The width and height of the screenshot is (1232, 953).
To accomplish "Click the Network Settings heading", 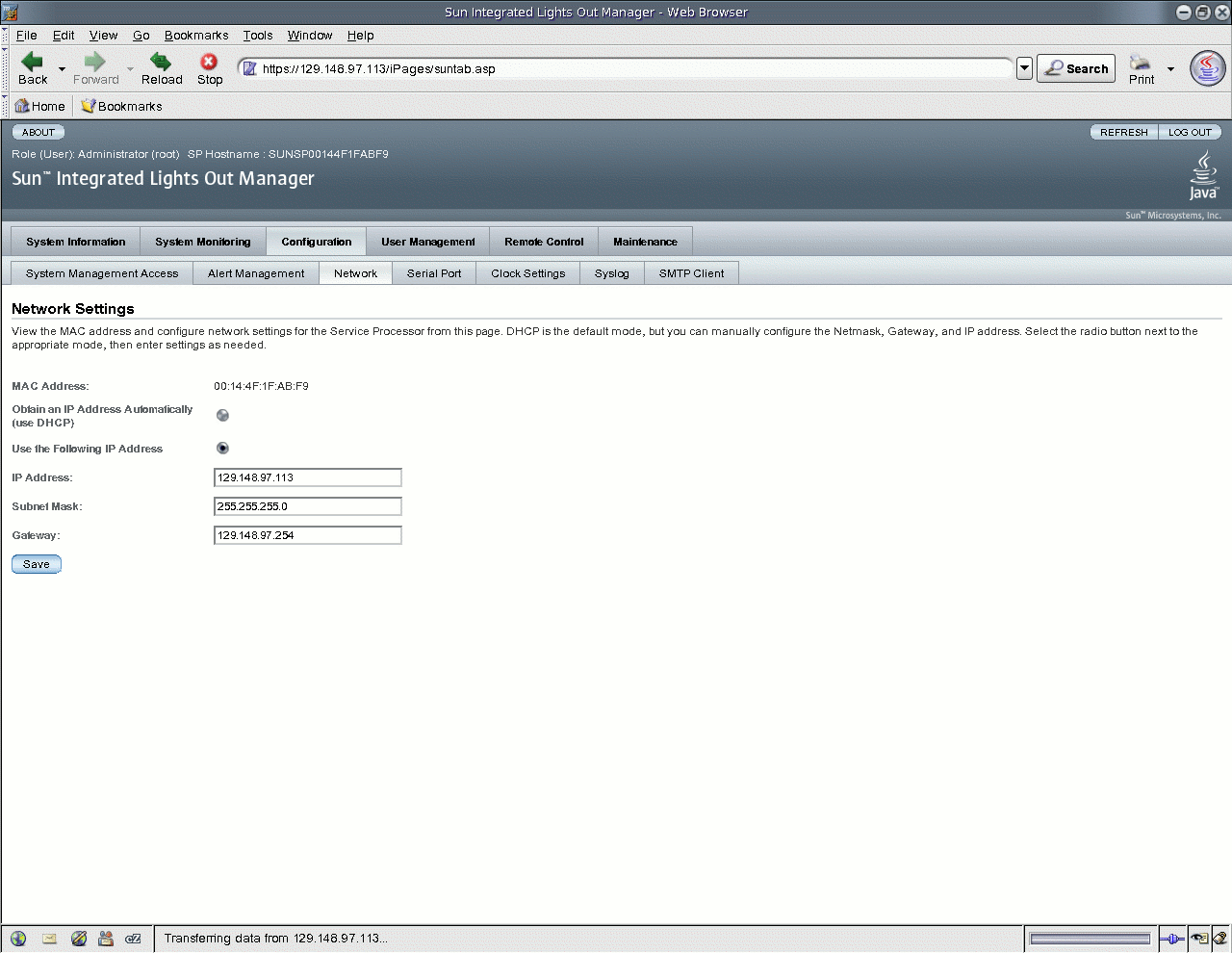I will [x=73, y=309].
